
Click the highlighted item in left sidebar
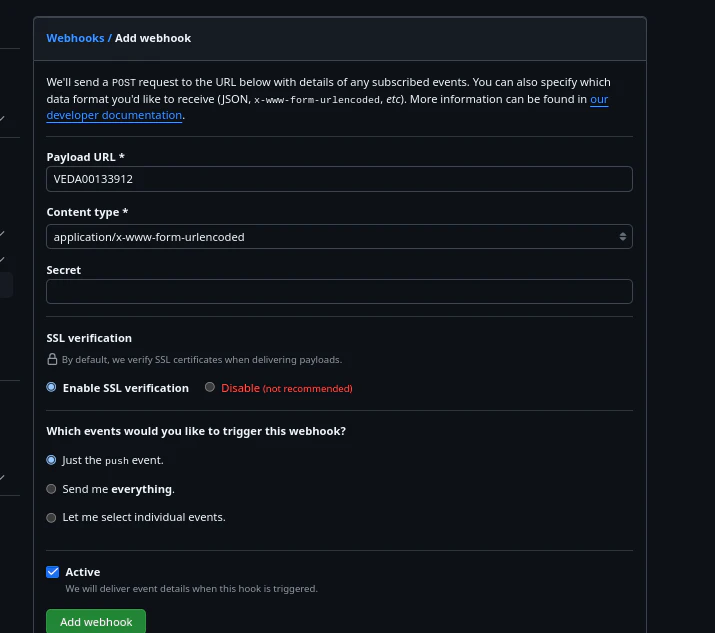pyautogui.click(x=6, y=285)
